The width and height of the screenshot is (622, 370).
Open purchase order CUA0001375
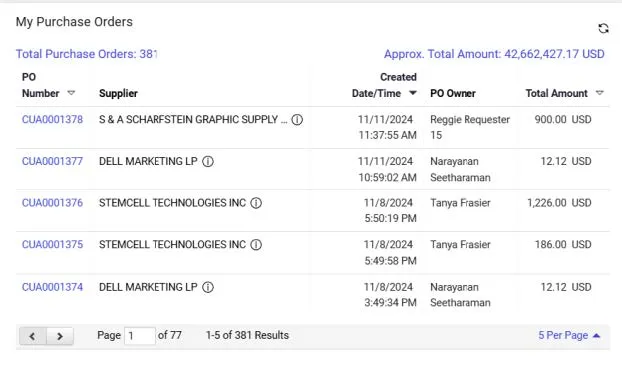[52, 245]
